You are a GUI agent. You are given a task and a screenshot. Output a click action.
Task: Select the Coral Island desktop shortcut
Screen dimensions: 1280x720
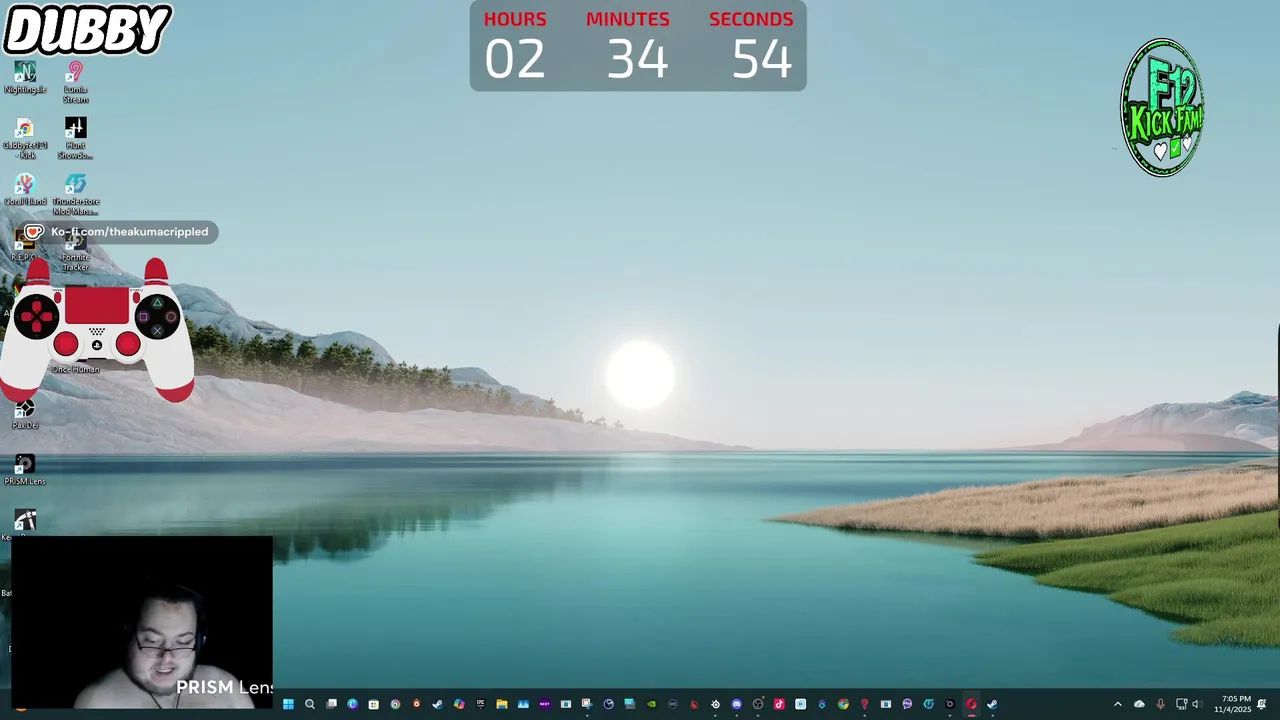25,190
